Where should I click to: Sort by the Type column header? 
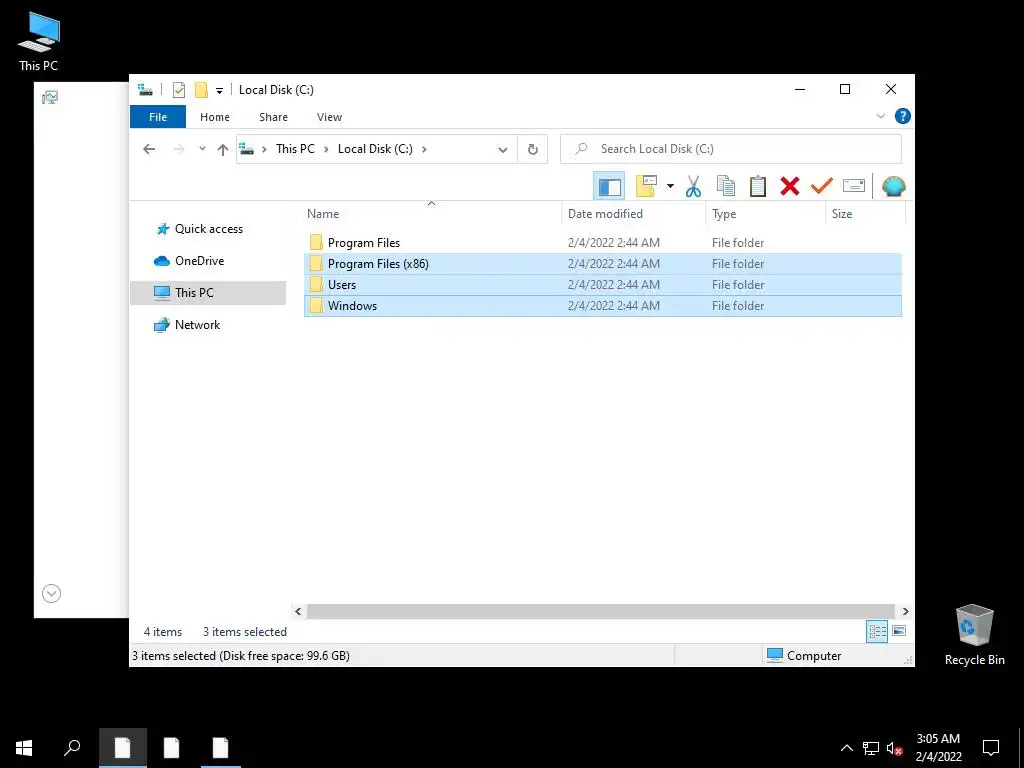click(765, 214)
